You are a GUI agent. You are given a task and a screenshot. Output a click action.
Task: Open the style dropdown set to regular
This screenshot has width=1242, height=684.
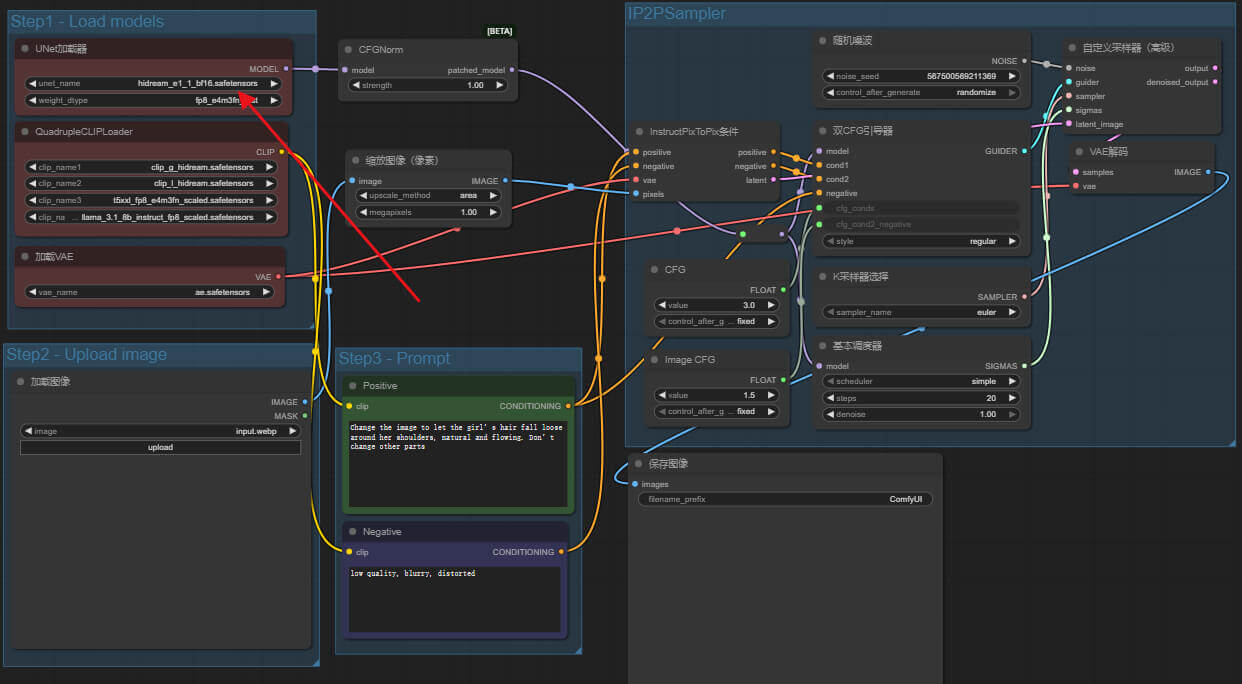click(920, 241)
